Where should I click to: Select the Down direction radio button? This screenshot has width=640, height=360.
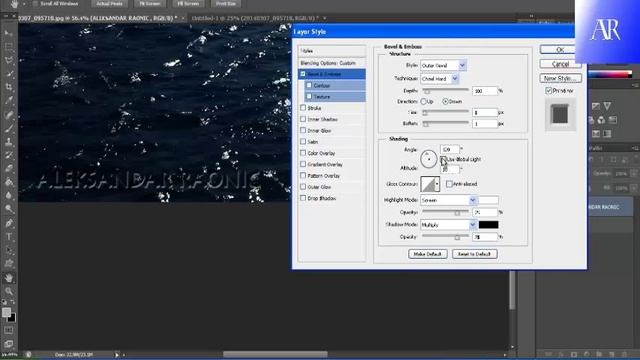(x=445, y=101)
